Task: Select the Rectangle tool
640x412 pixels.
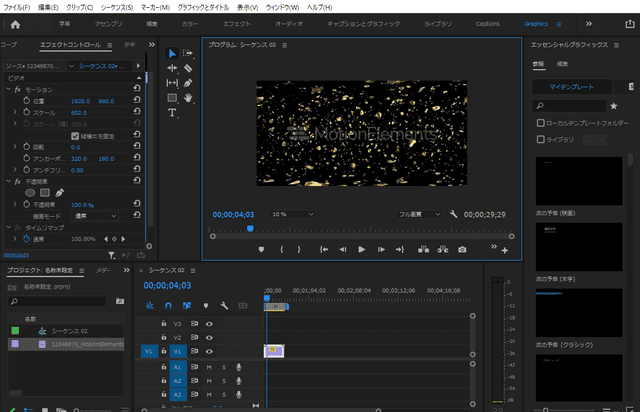Action: 172,98
